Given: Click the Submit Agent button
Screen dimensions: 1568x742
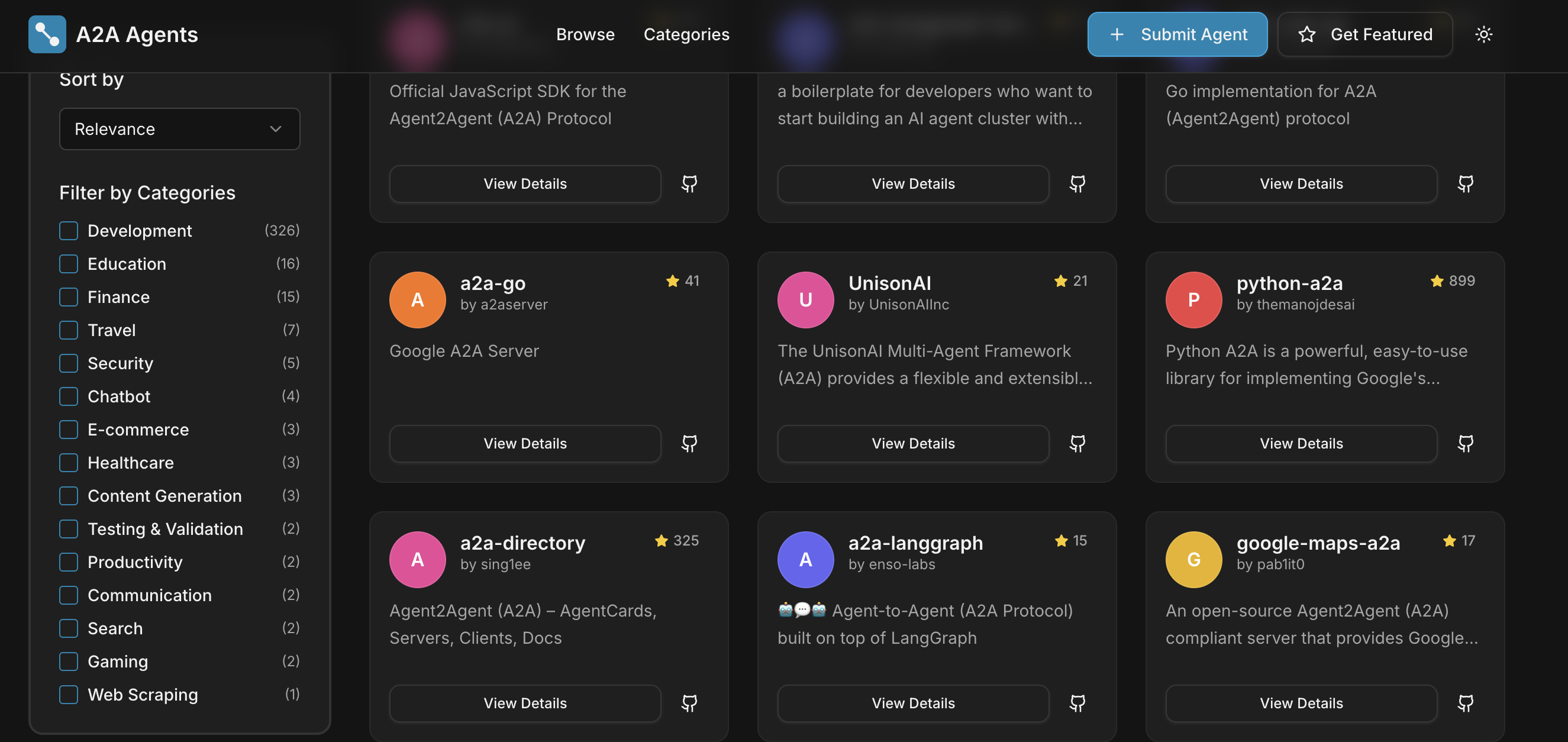Looking at the screenshot, I should (x=1177, y=35).
